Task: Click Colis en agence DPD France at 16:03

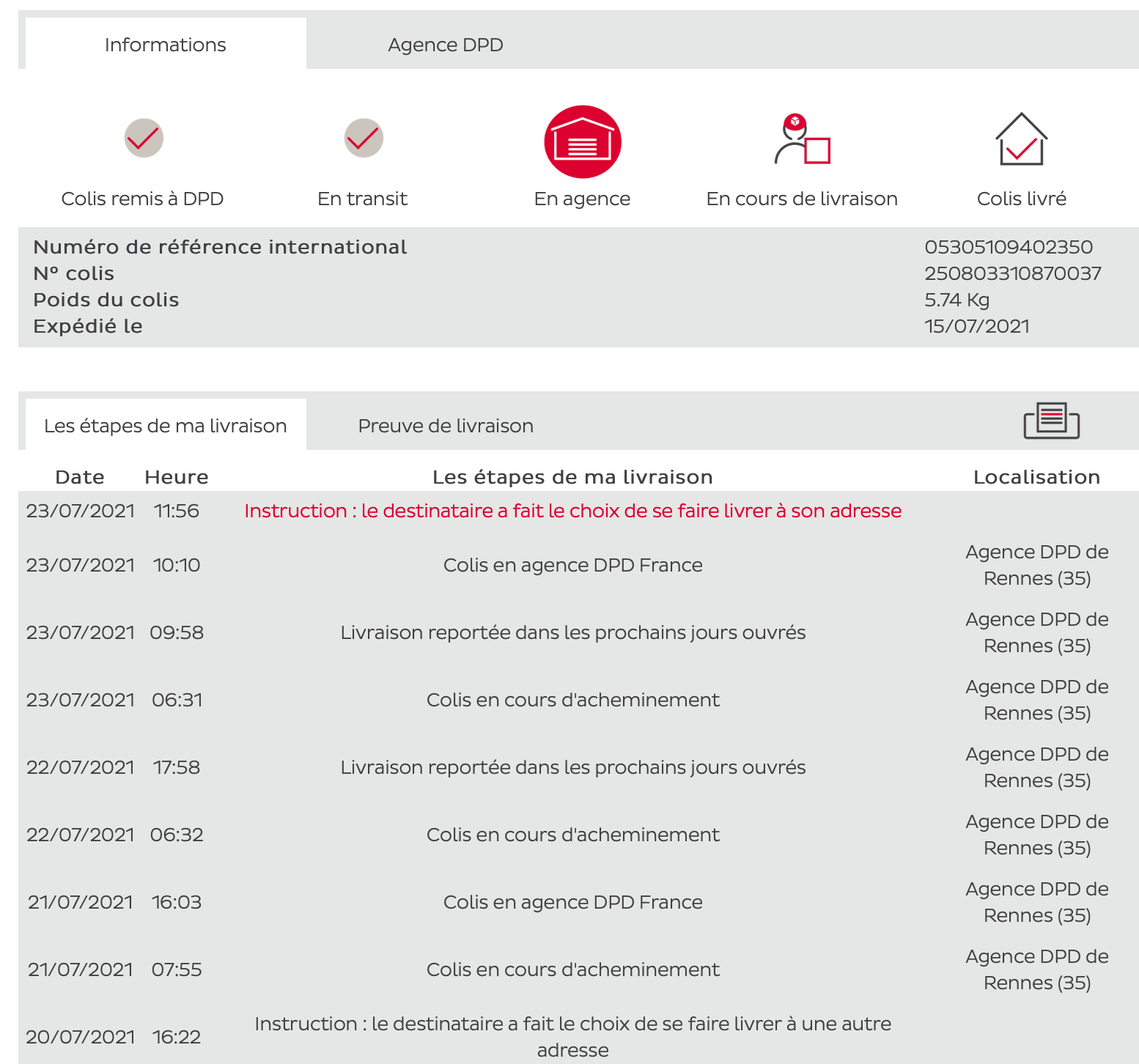Action: coord(573,902)
